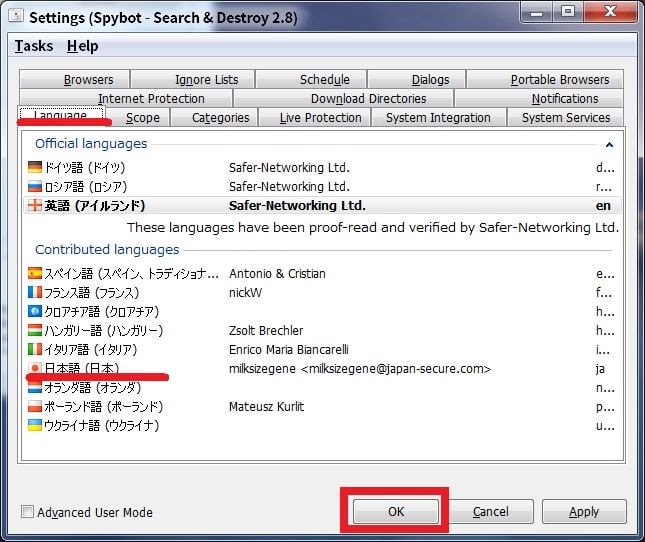Screen dimensions: 645x542
Task: Select the ハンガリー語 (ハンガリー) language row
Action: tap(322, 330)
